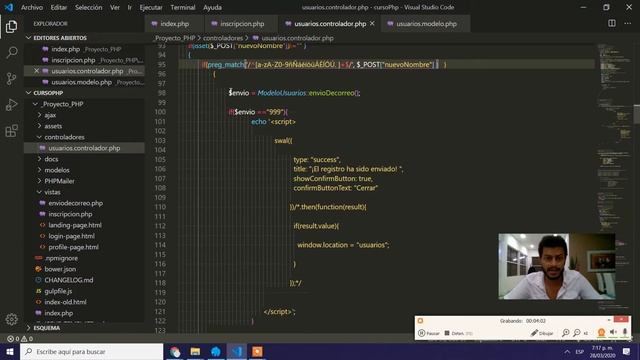640x360 pixels.
Task: Click the zoom in magnifier in recorder
Action: click(x=566, y=333)
